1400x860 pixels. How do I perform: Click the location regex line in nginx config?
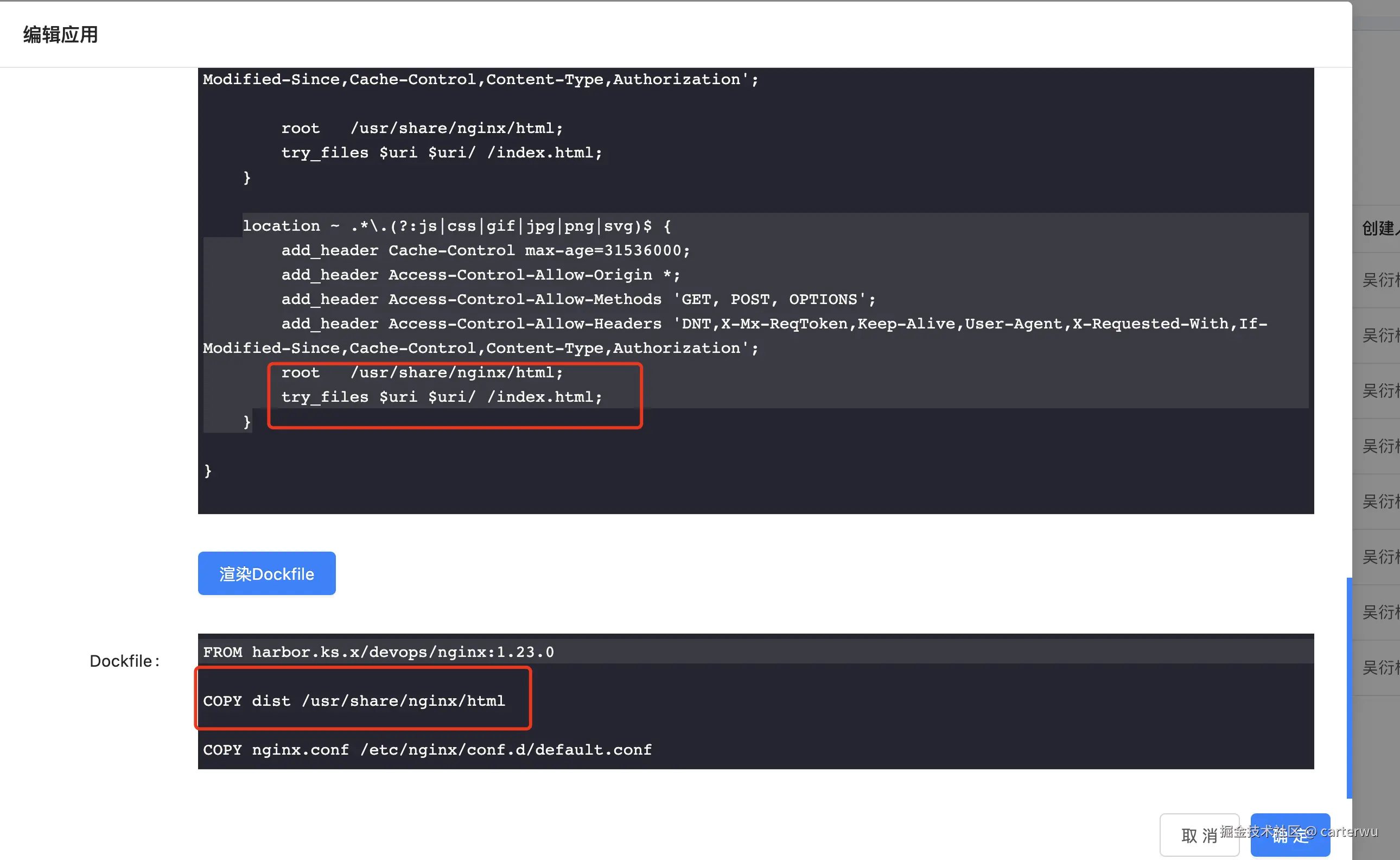point(456,226)
